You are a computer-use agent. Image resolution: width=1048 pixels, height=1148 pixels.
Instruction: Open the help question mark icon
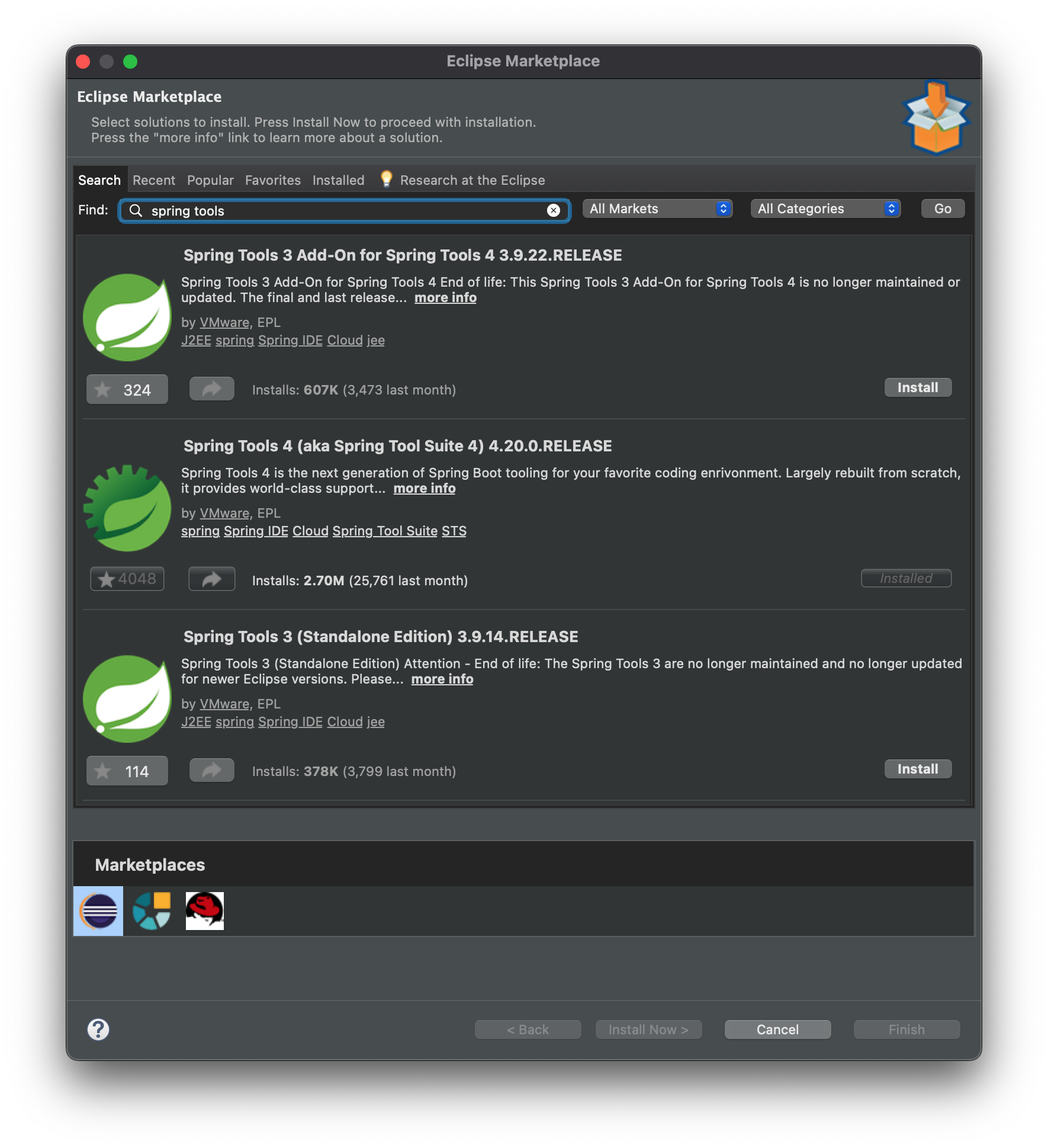98,1029
